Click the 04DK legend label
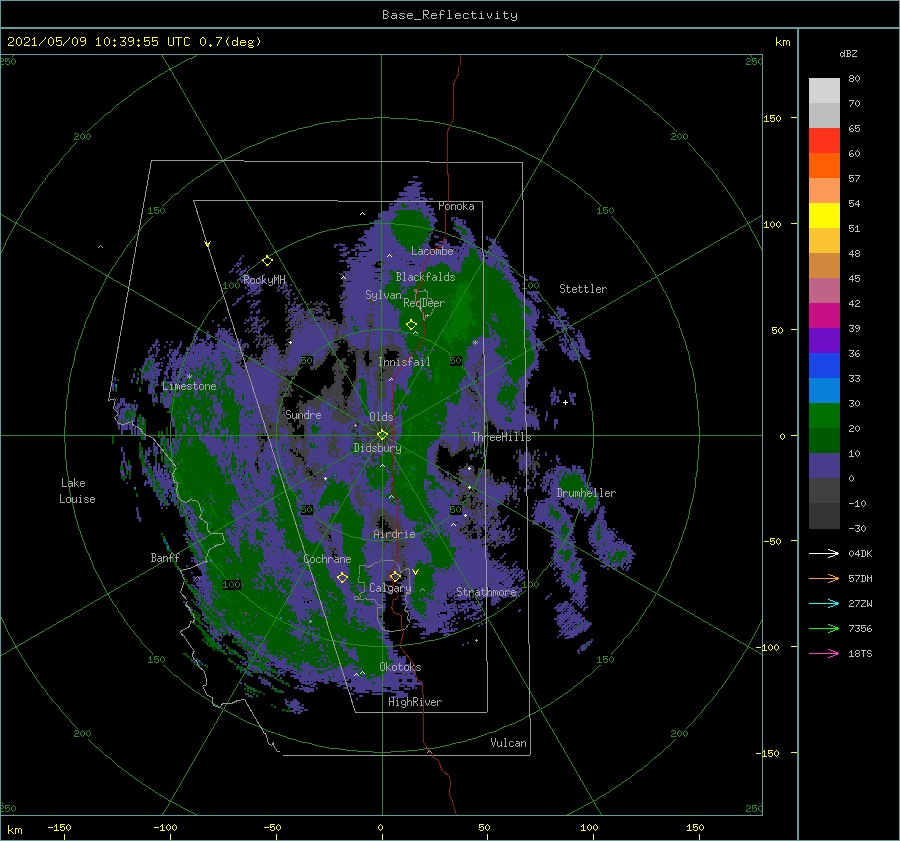Image resolution: width=900 pixels, height=841 pixels. [x=860, y=553]
